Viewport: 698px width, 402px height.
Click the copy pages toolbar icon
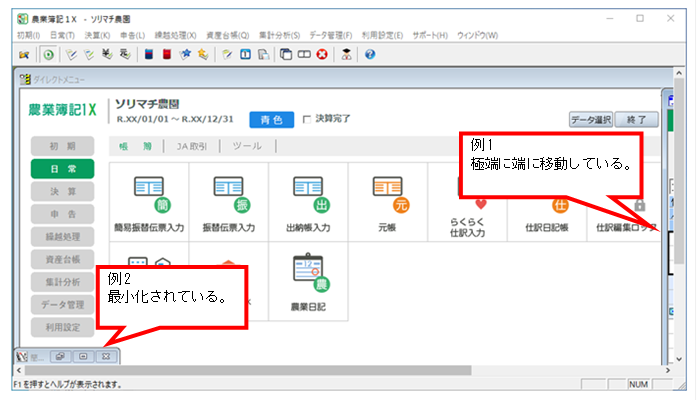point(264,54)
